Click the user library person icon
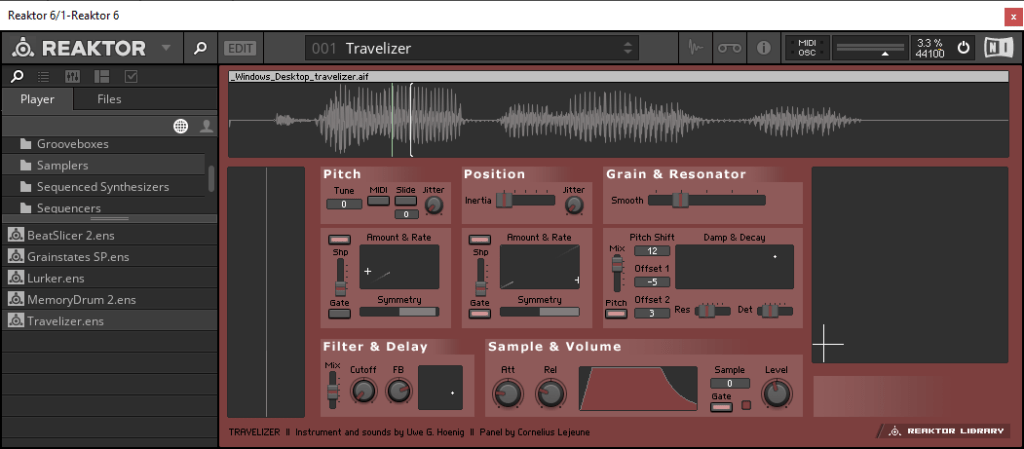 (x=206, y=125)
